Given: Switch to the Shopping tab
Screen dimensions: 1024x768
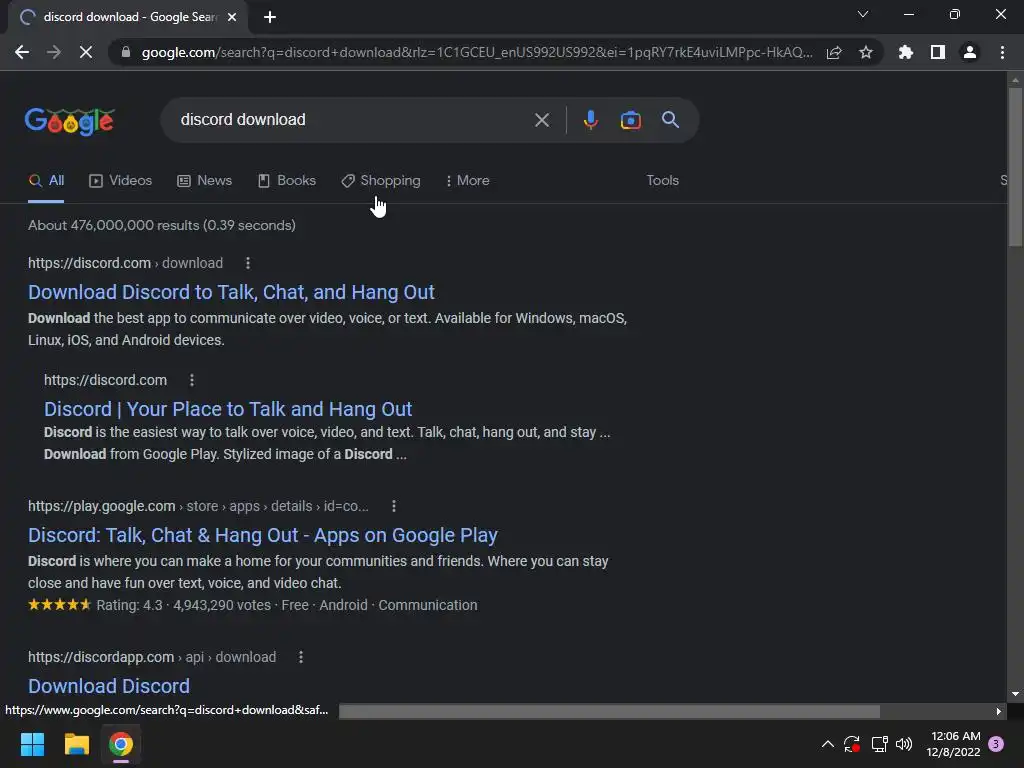Looking at the screenshot, I should tap(381, 181).
